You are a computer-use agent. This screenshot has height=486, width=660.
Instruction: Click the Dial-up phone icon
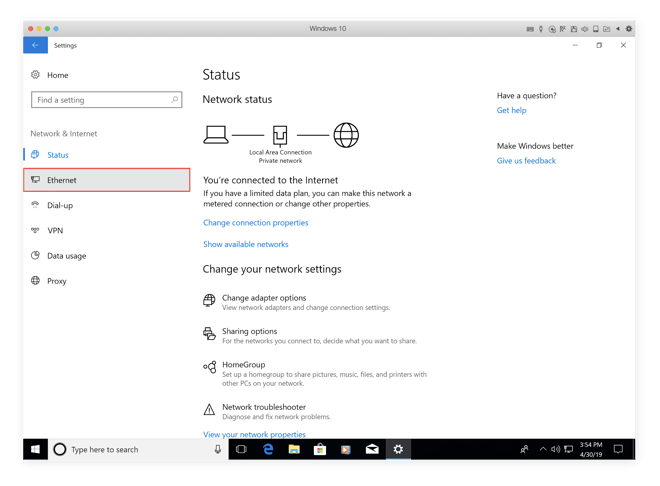[35, 205]
